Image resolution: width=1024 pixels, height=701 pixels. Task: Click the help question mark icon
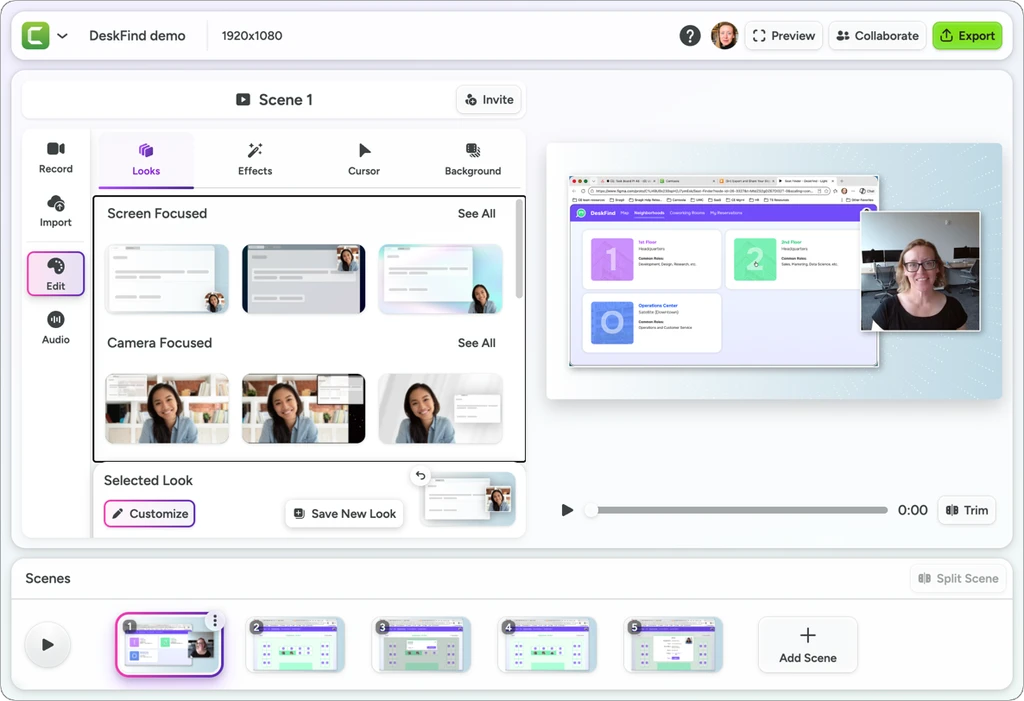pyautogui.click(x=690, y=35)
